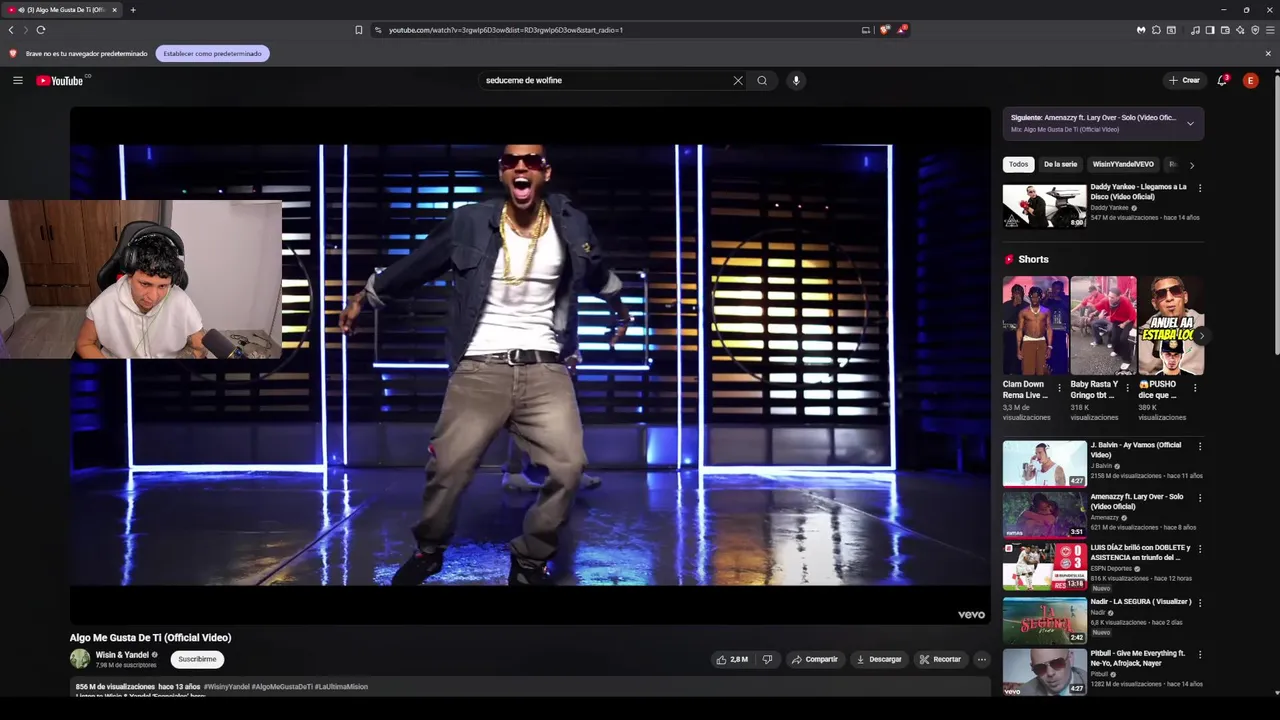
Task: Start voice search with the microphone icon
Action: (x=796, y=80)
